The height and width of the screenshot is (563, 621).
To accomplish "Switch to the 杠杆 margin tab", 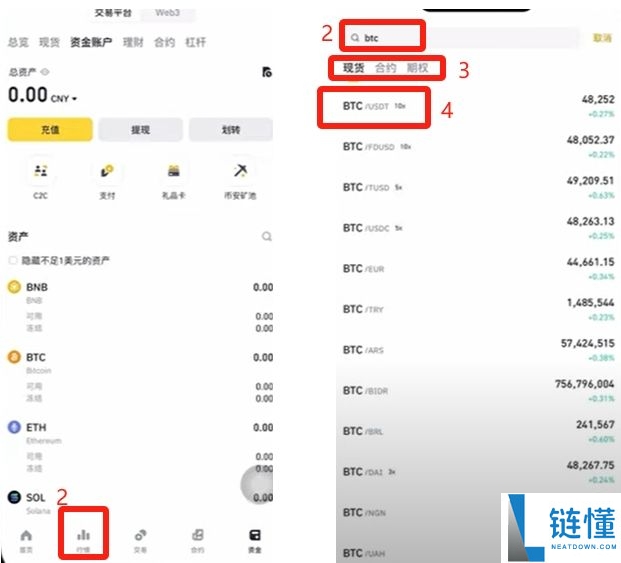I will pyautogui.click(x=196, y=42).
